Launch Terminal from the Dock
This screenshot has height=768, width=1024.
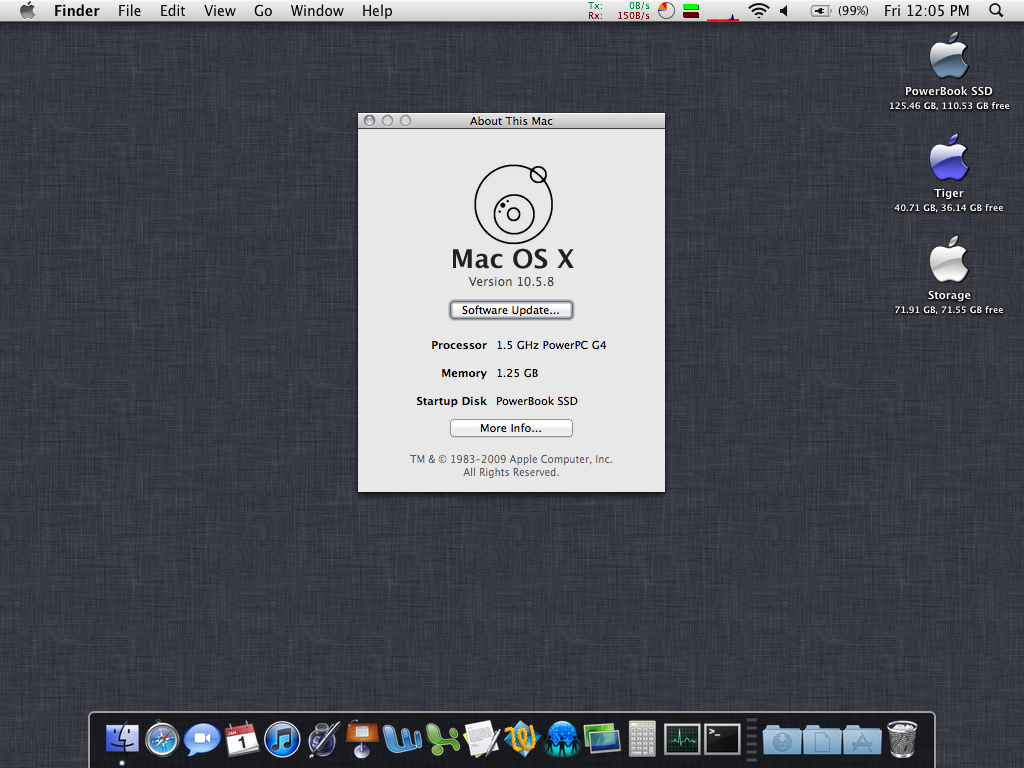tap(722, 739)
